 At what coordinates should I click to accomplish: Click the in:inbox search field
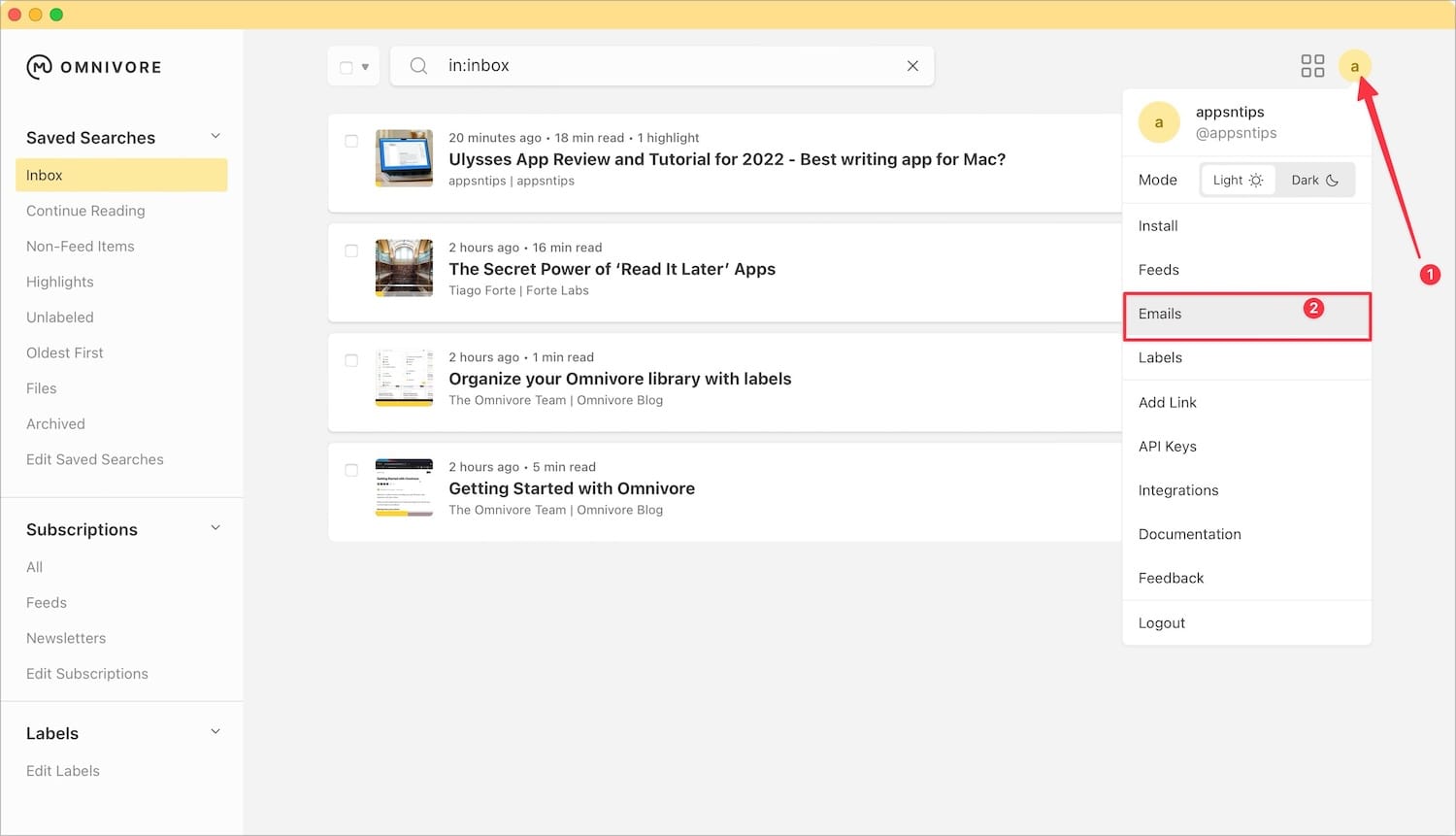(662, 66)
